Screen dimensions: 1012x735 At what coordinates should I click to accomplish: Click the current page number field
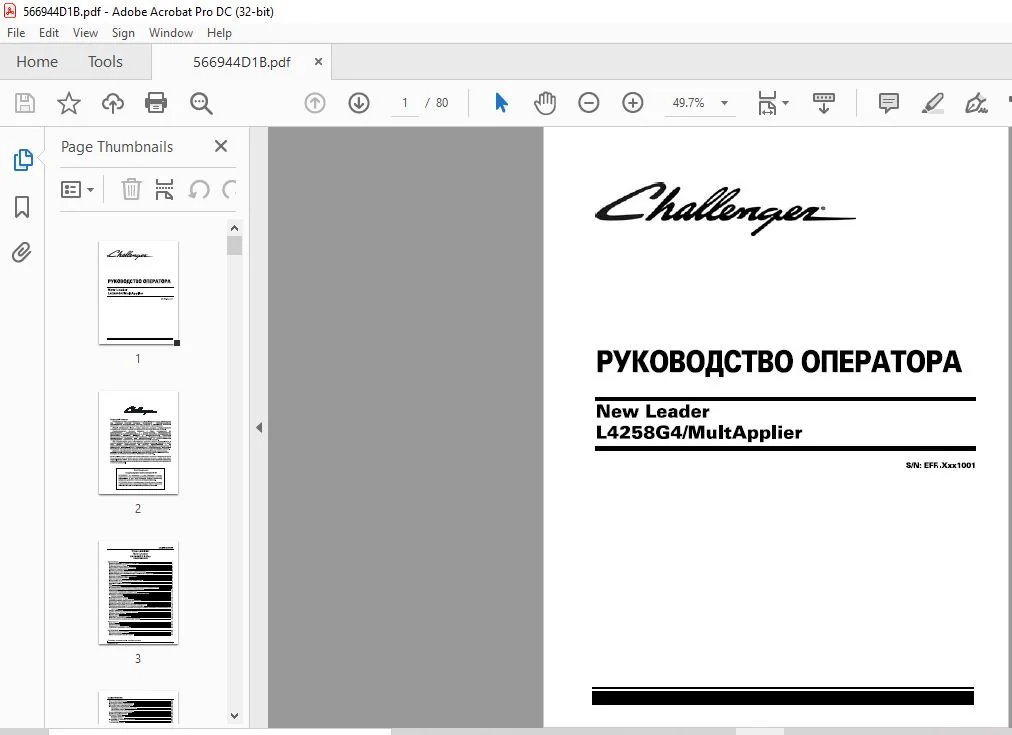click(x=405, y=103)
